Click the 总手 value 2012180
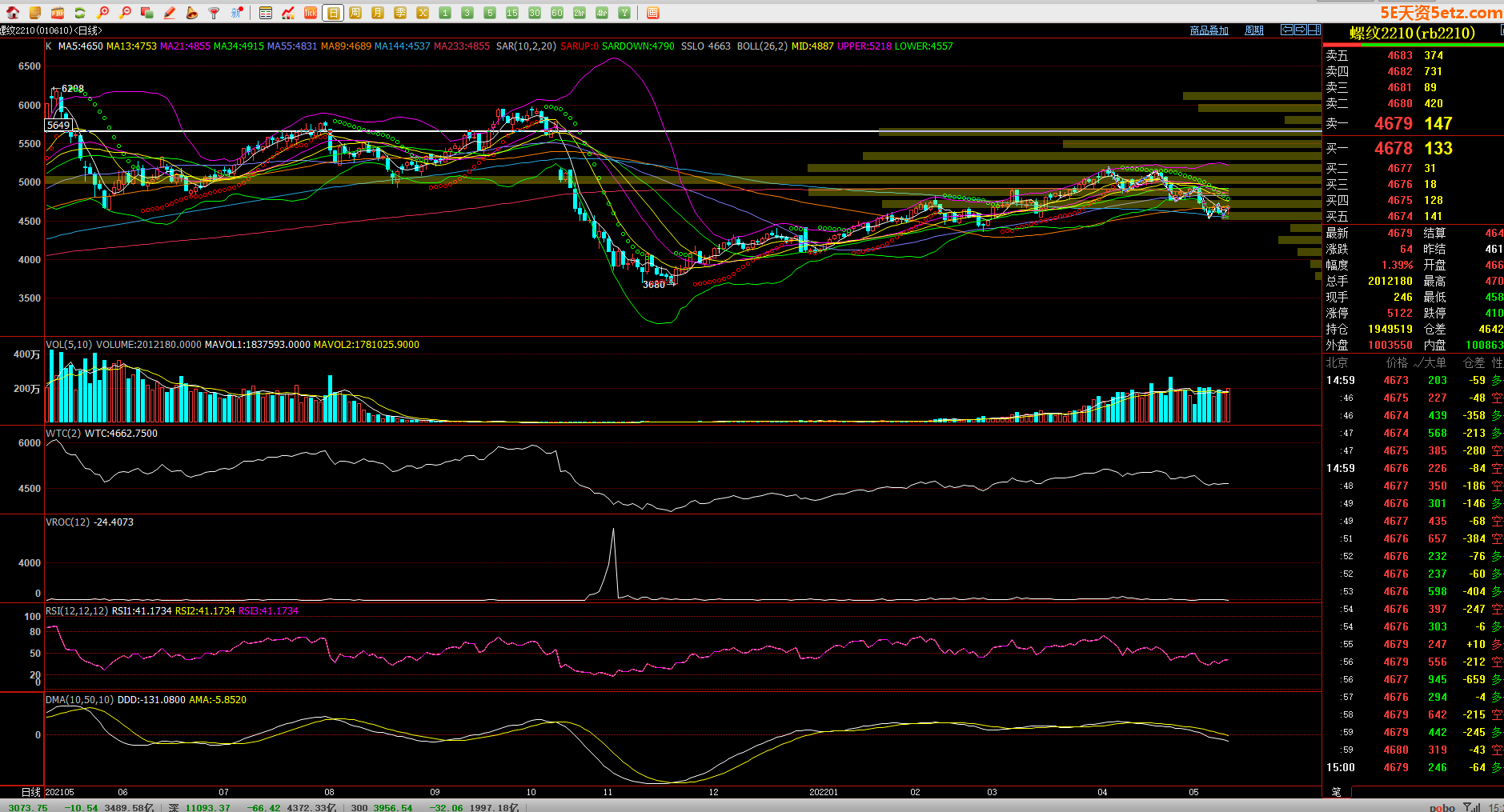The image size is (1504, 812). (x=1390, y=282)
